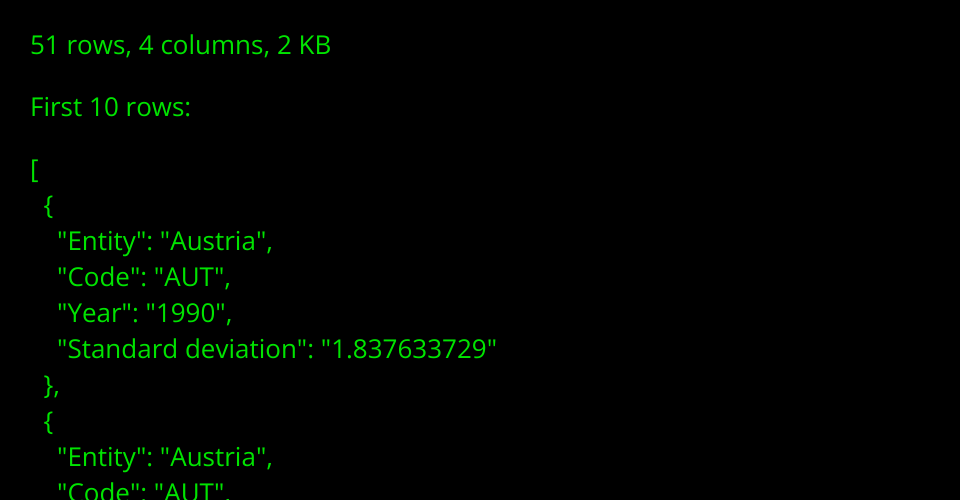Click the "1.837633729" value
Image resolution: width=960 pixels, height=500 pixels.
(x=408, y=349)
